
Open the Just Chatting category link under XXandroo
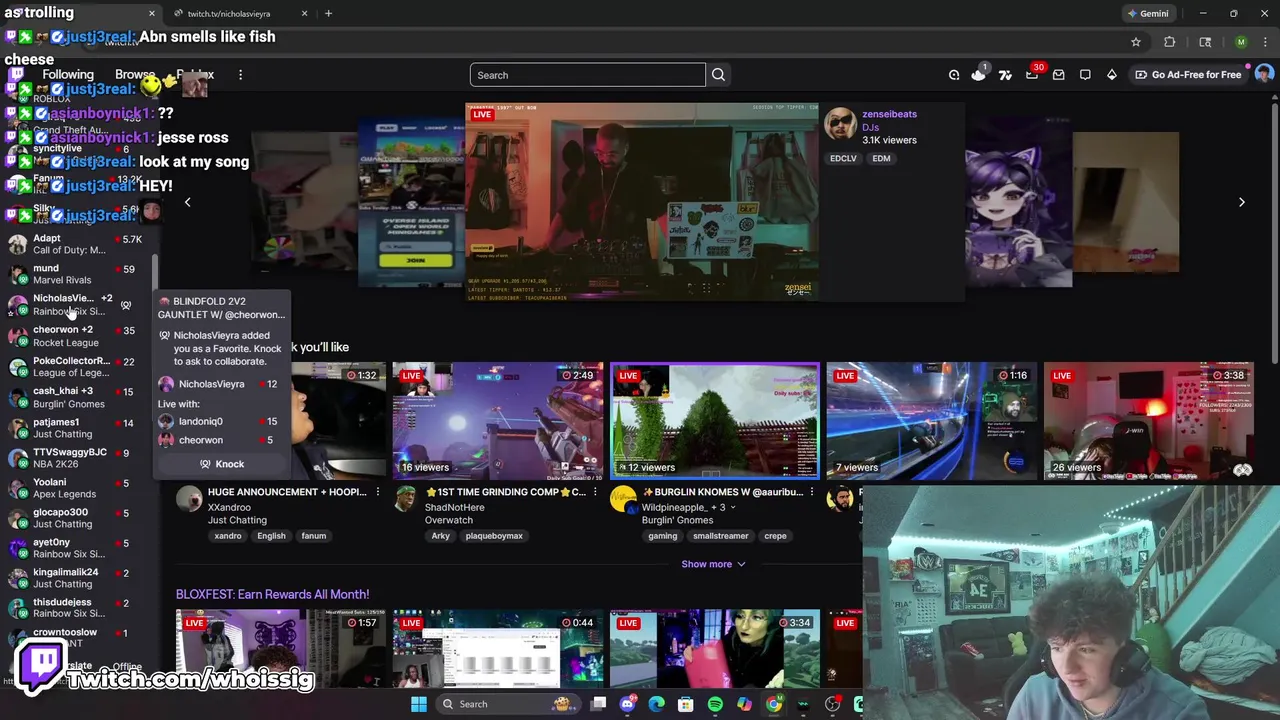pyautogui.click(x=237, y=520)
